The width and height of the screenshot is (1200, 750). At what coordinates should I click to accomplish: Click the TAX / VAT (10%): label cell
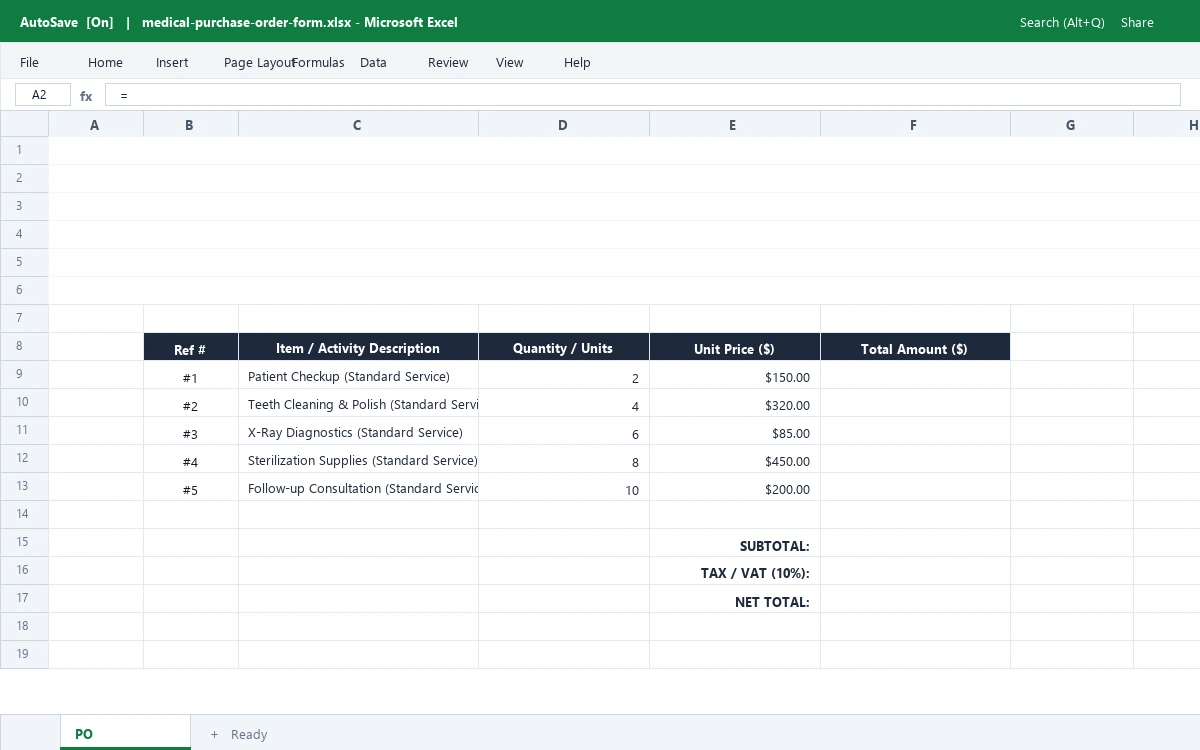click(734, 571)
